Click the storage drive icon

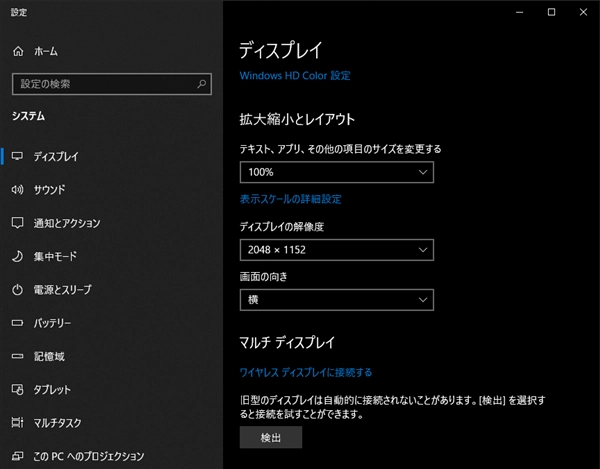coord(17,357)
